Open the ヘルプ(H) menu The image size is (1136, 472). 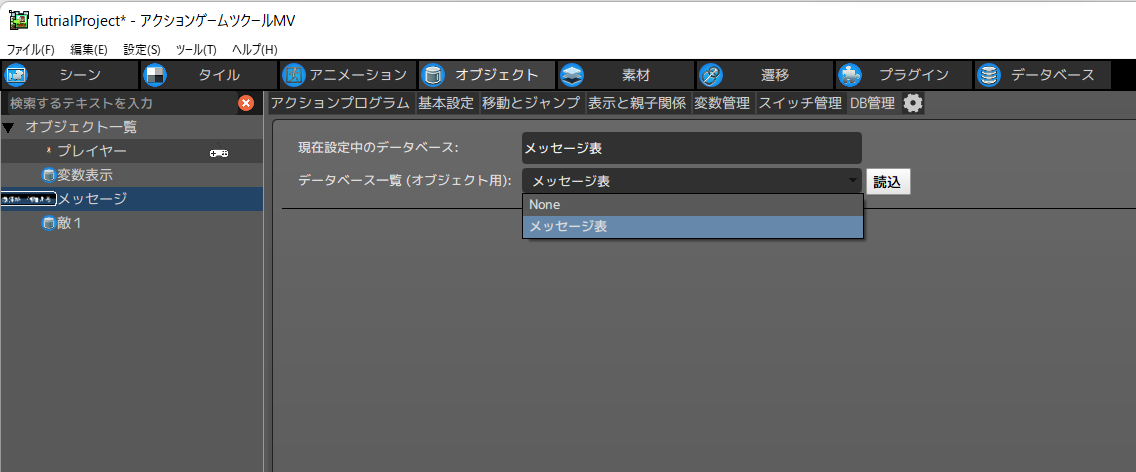coord(254,49)
